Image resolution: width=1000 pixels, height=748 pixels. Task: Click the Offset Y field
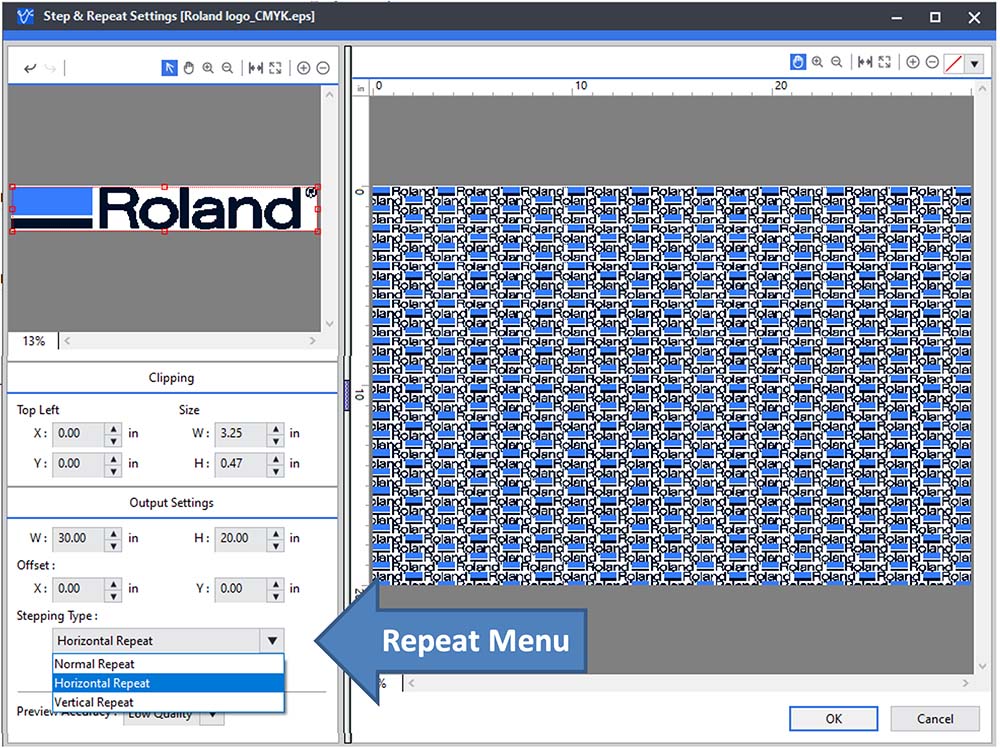pos(240,589)
